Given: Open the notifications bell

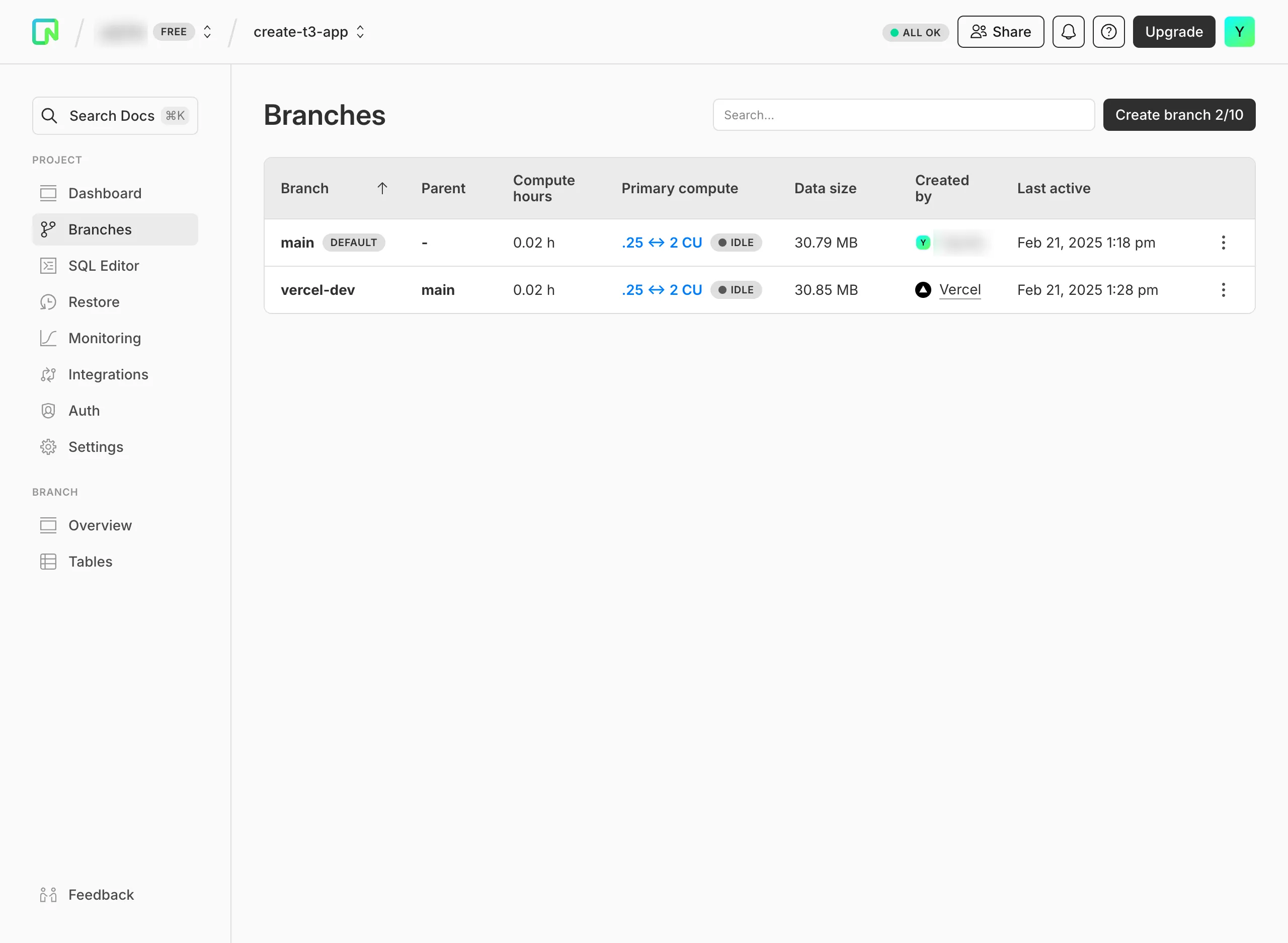Looking at the screenshot, I should [1068, 31].
